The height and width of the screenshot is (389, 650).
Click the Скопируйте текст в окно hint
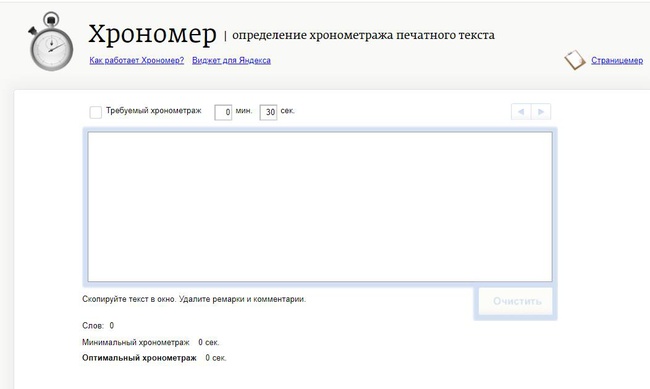tap(194, 299)
